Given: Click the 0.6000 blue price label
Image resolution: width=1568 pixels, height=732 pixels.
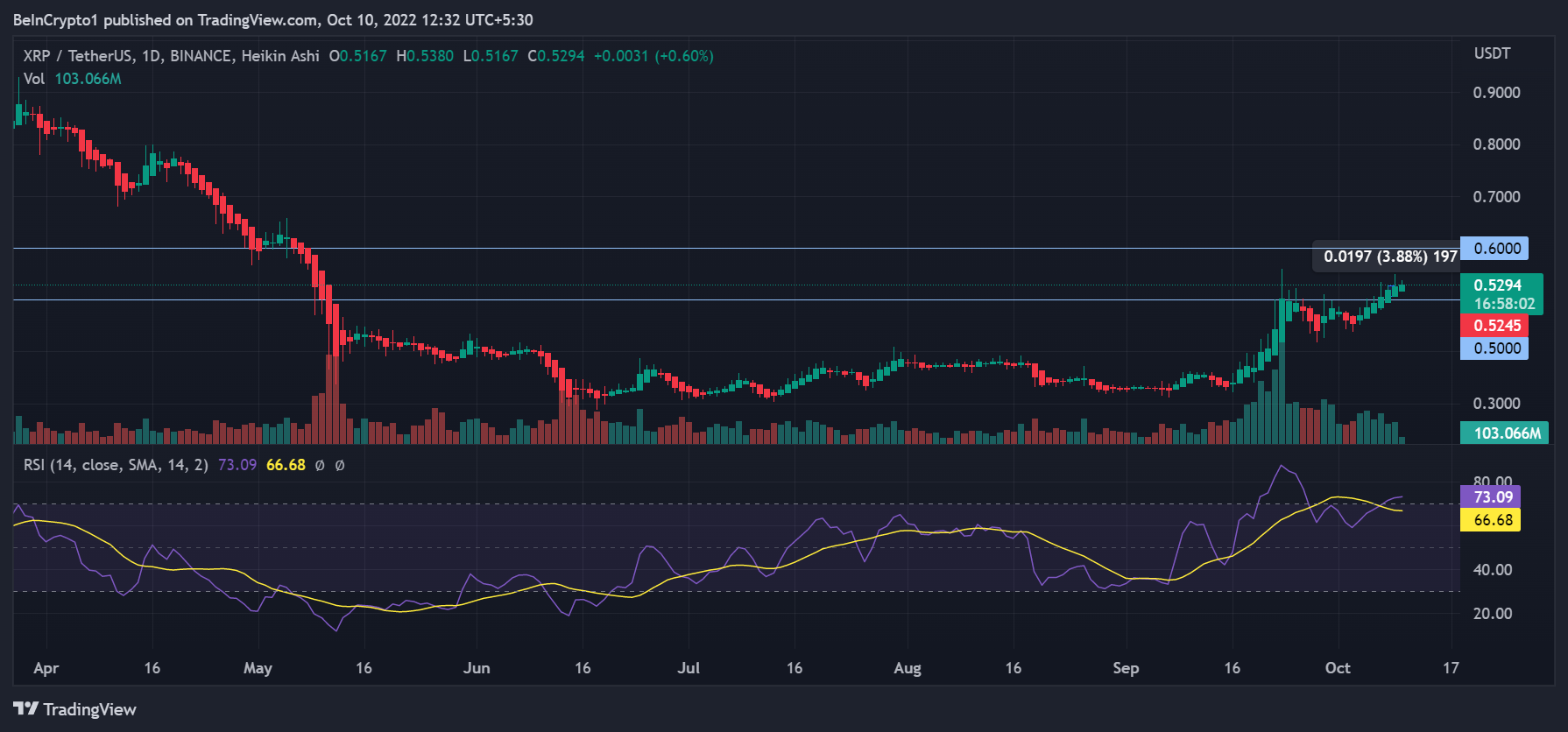Looking at the screenshot, I should [1495, 249].
